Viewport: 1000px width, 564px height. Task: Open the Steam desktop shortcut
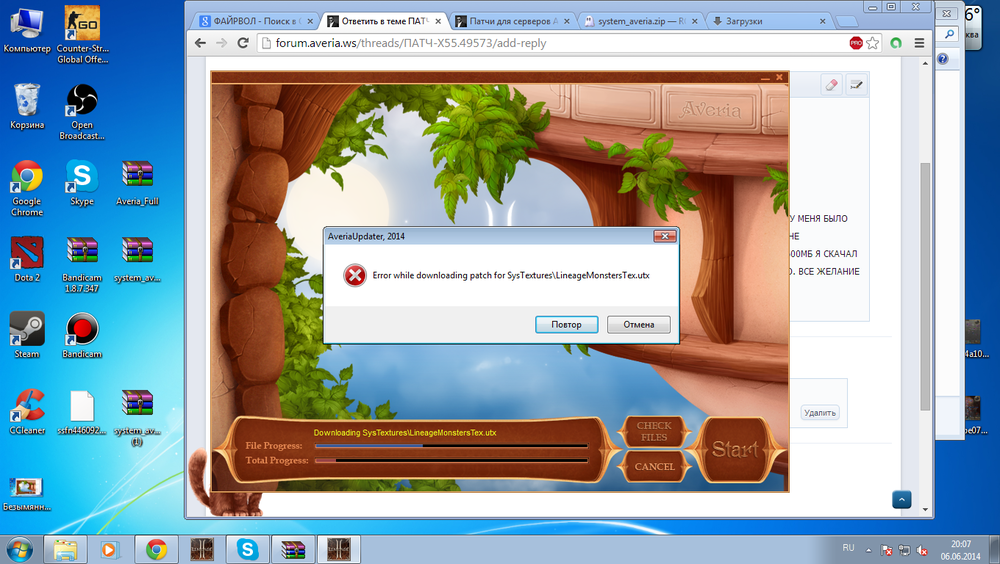[x=27, y=331]
